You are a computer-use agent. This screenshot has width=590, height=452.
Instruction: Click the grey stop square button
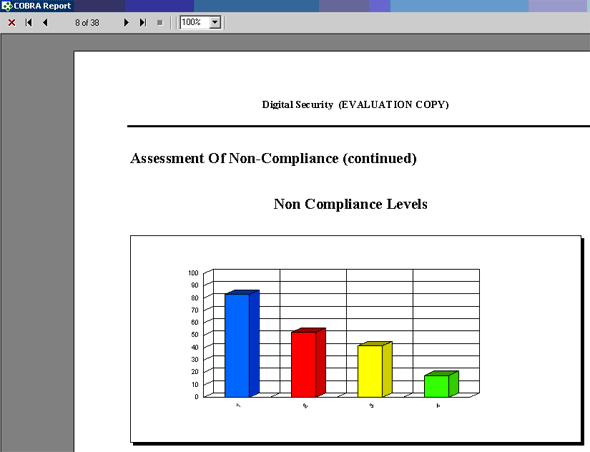(160, 23)
